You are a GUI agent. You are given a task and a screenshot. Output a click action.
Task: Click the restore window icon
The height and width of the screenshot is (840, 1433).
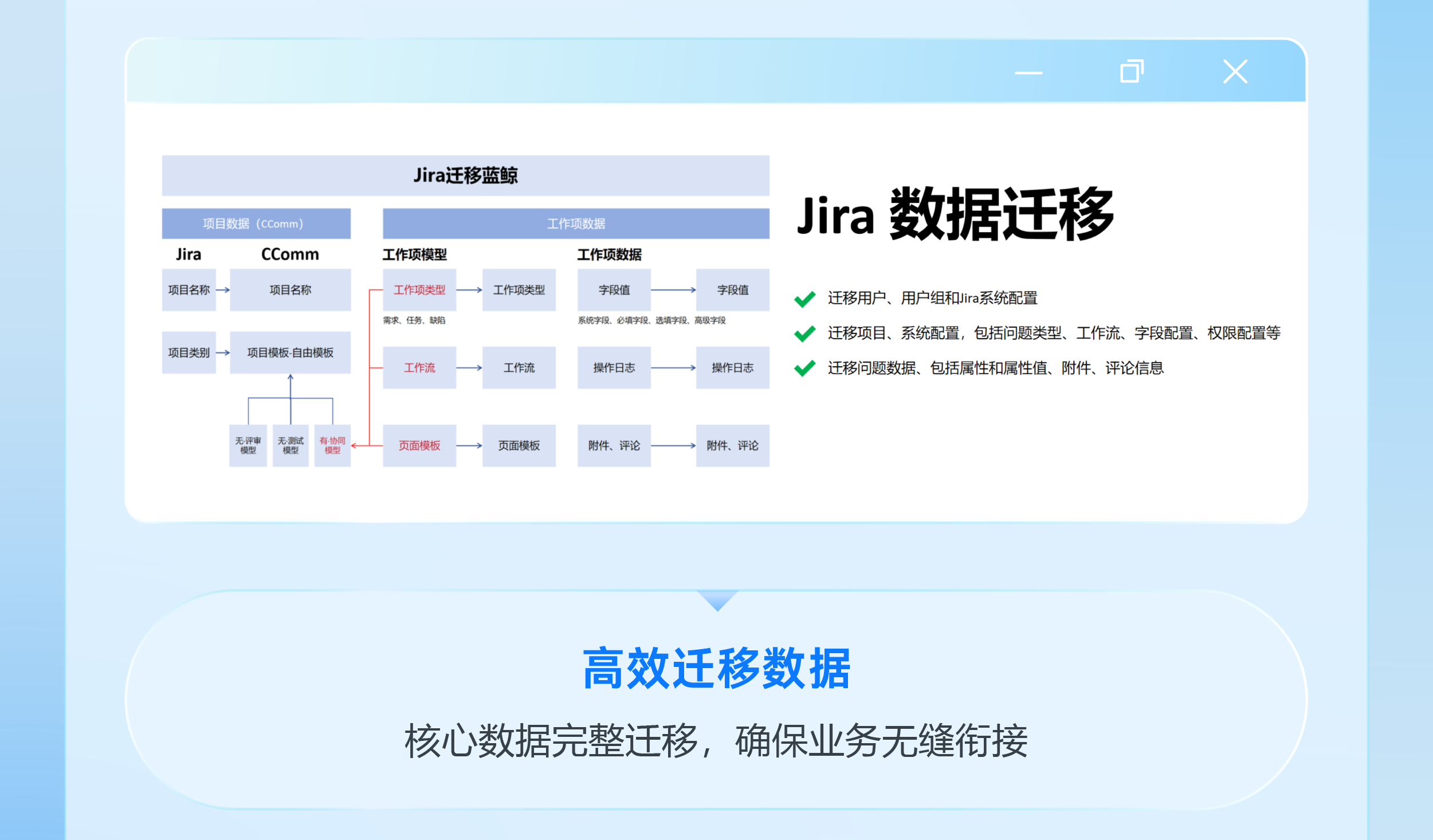coord(1132,71)
